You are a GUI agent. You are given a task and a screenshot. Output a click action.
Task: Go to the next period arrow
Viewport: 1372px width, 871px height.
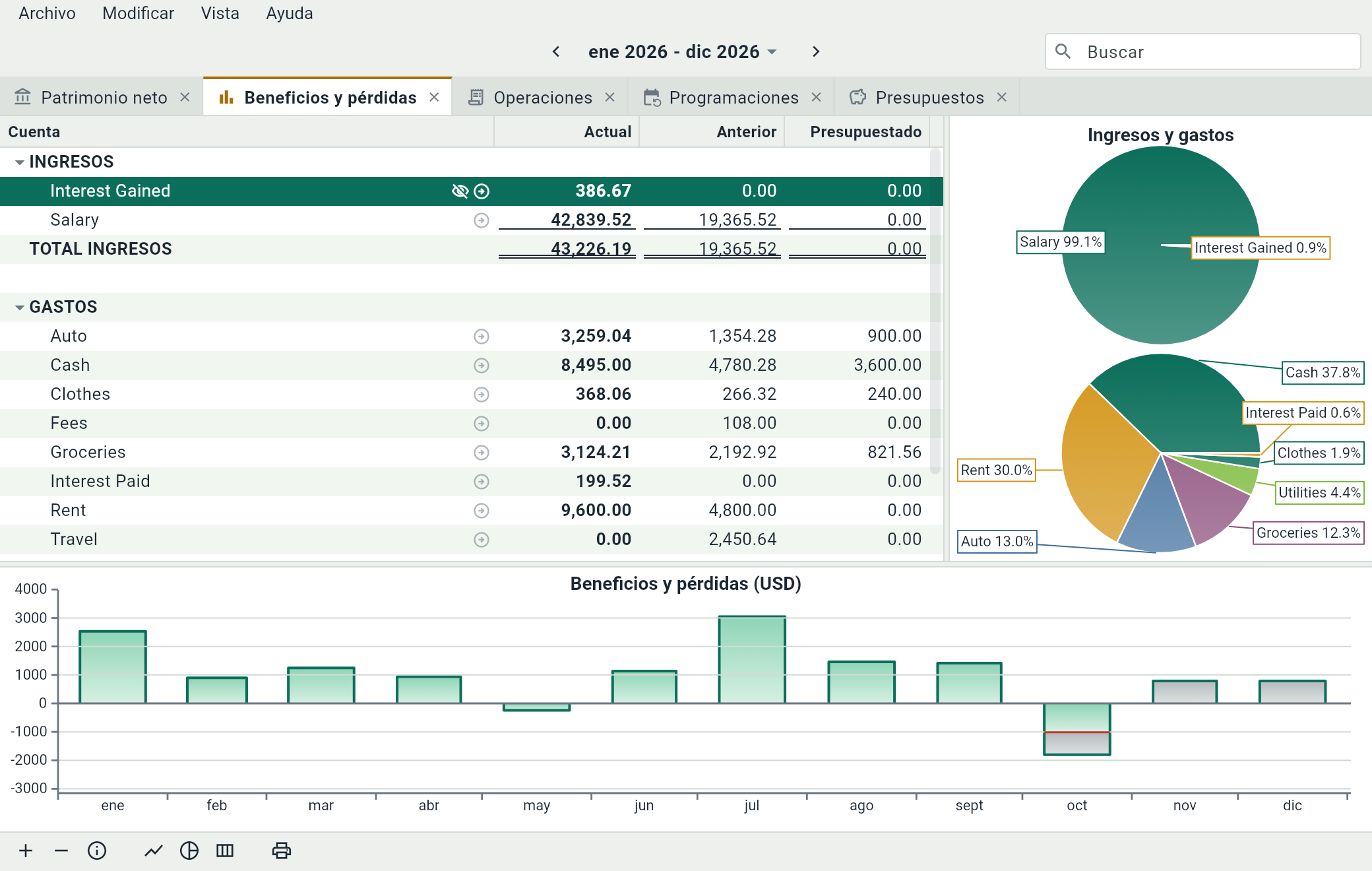[x=816, y=51]
